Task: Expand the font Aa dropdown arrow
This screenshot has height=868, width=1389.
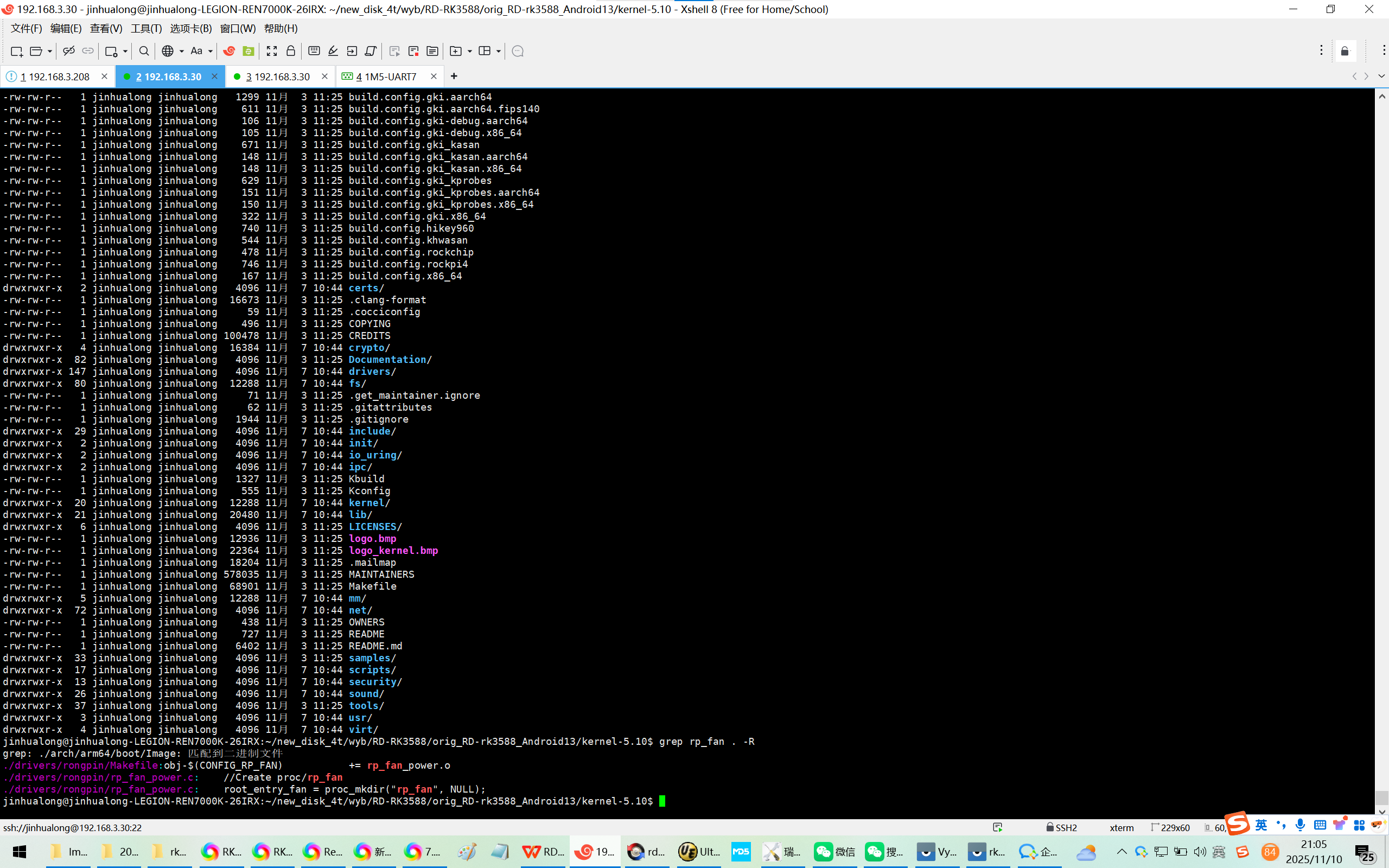Action: (211, 51)
